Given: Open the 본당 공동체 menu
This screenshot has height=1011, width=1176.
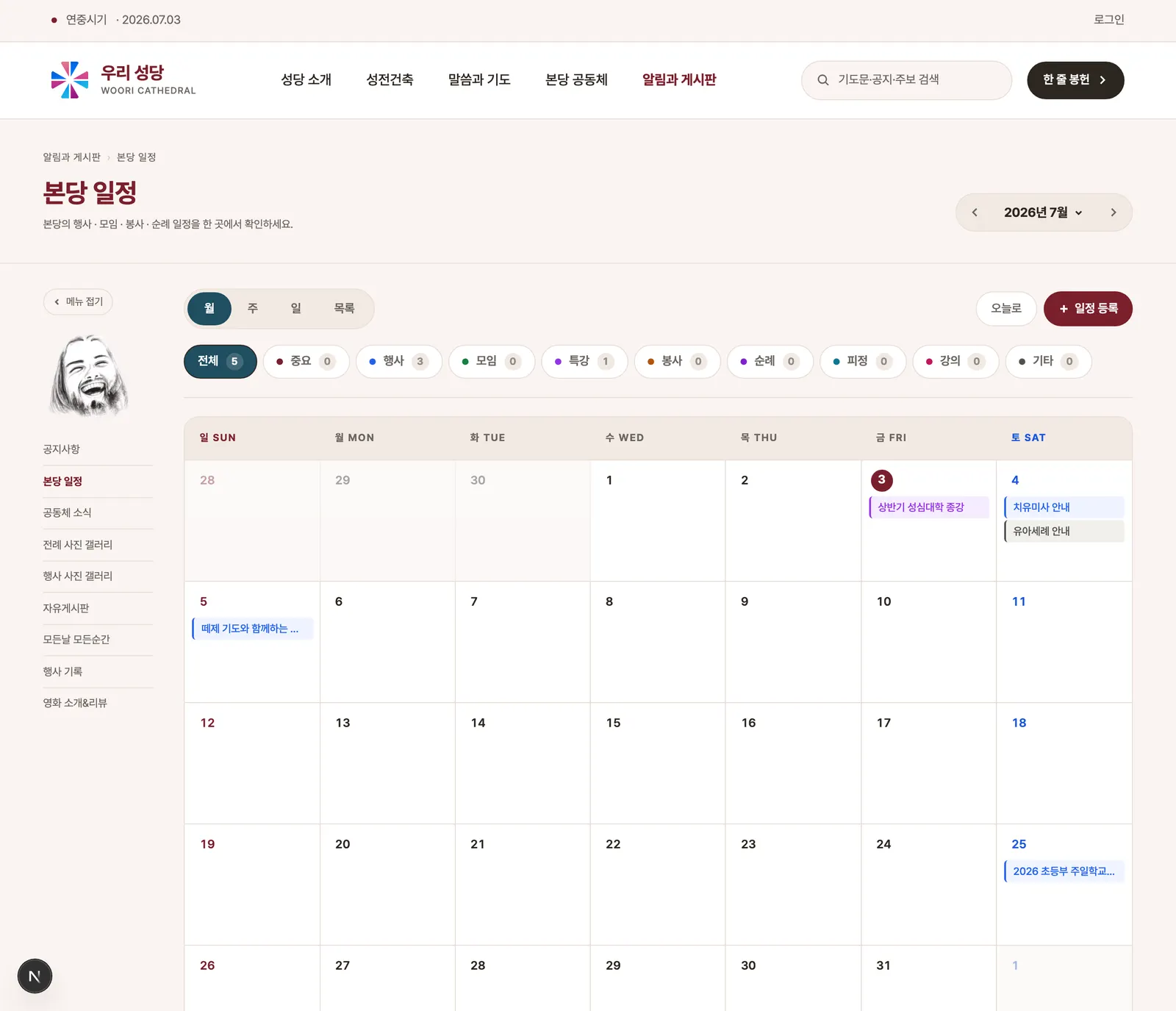Looking at the screenshot, I should coord(576,79).
